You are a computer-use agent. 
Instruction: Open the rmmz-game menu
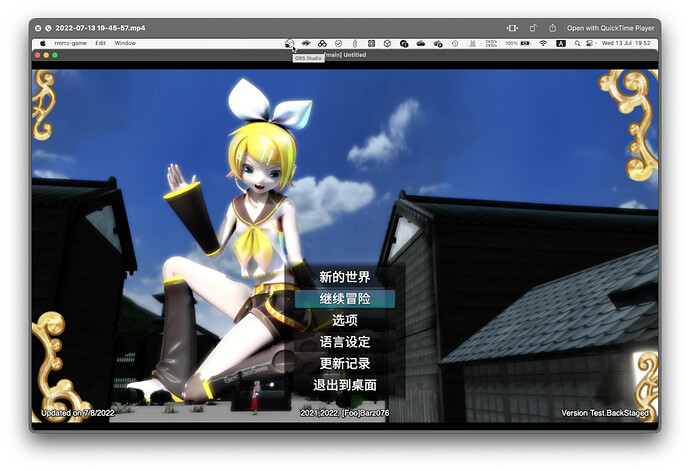pos(71,44)
